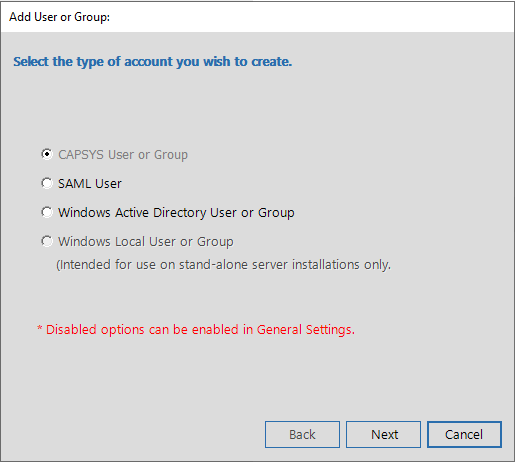Pick the Windows Local User or Group radio
This screenshot has width=515, height=462.
47,241
